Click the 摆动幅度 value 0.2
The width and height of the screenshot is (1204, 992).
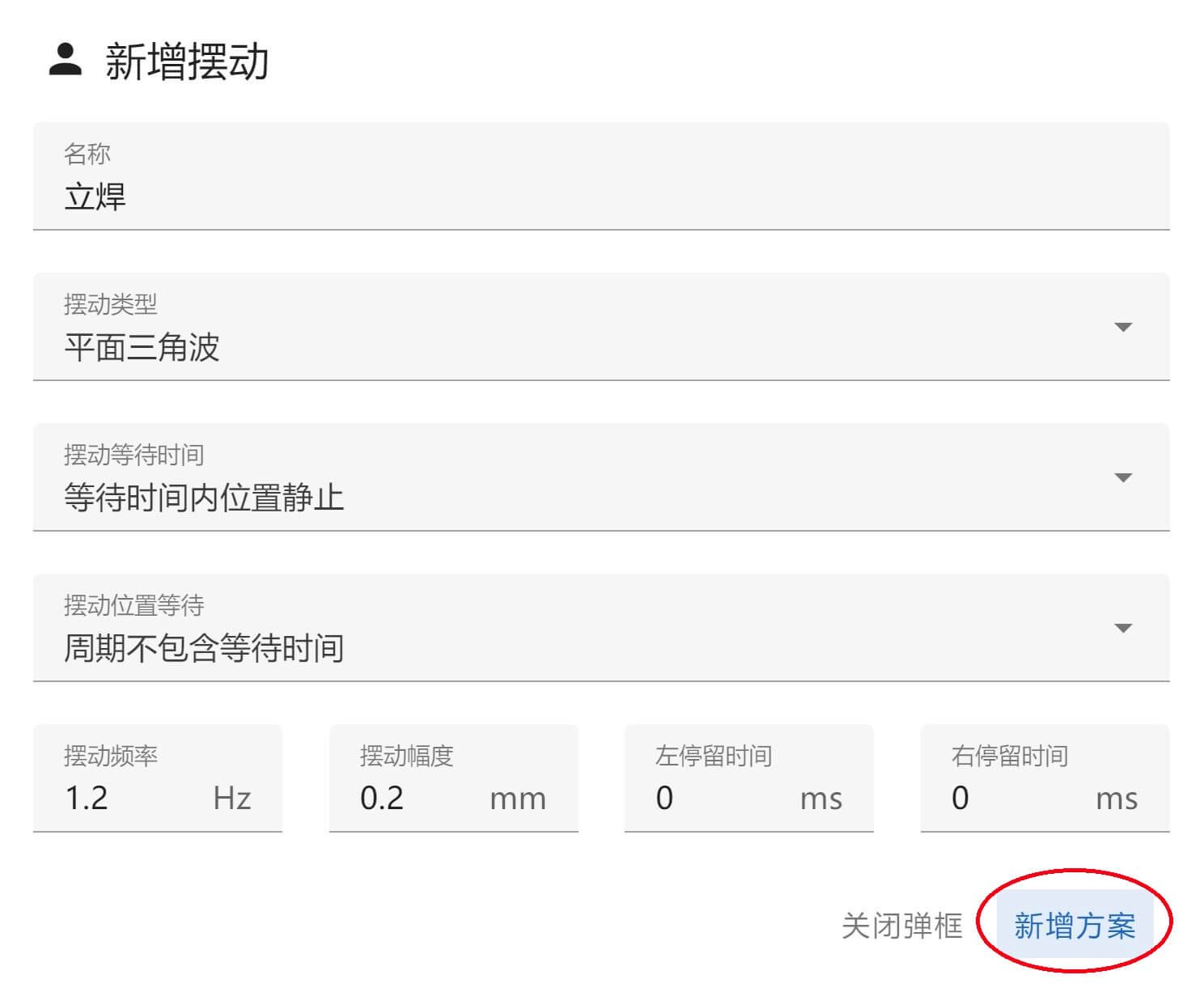click(x=382, y=799)
